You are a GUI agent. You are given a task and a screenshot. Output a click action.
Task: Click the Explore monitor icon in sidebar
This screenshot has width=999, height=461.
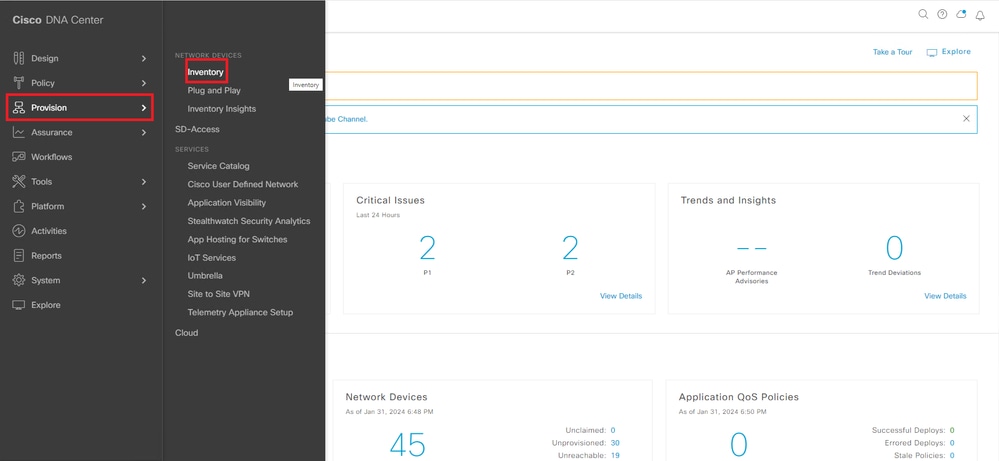coord(18,305)
